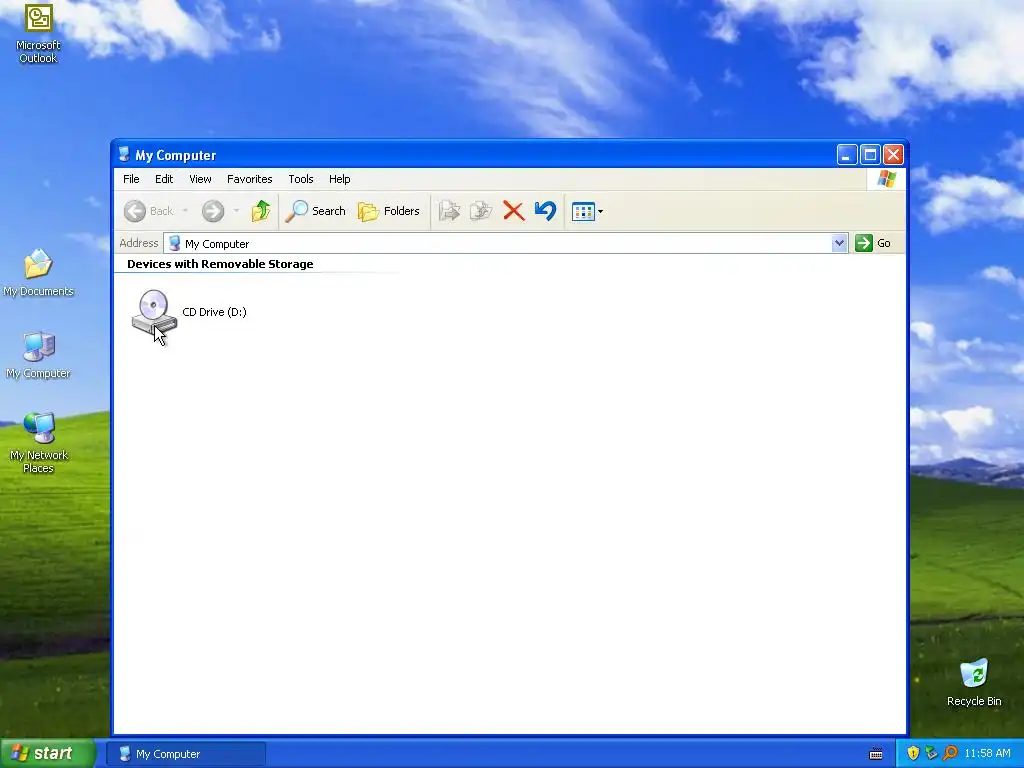This screenshot has width=1024, height=768.
Task: Open the Start menu
Action: 47,753
